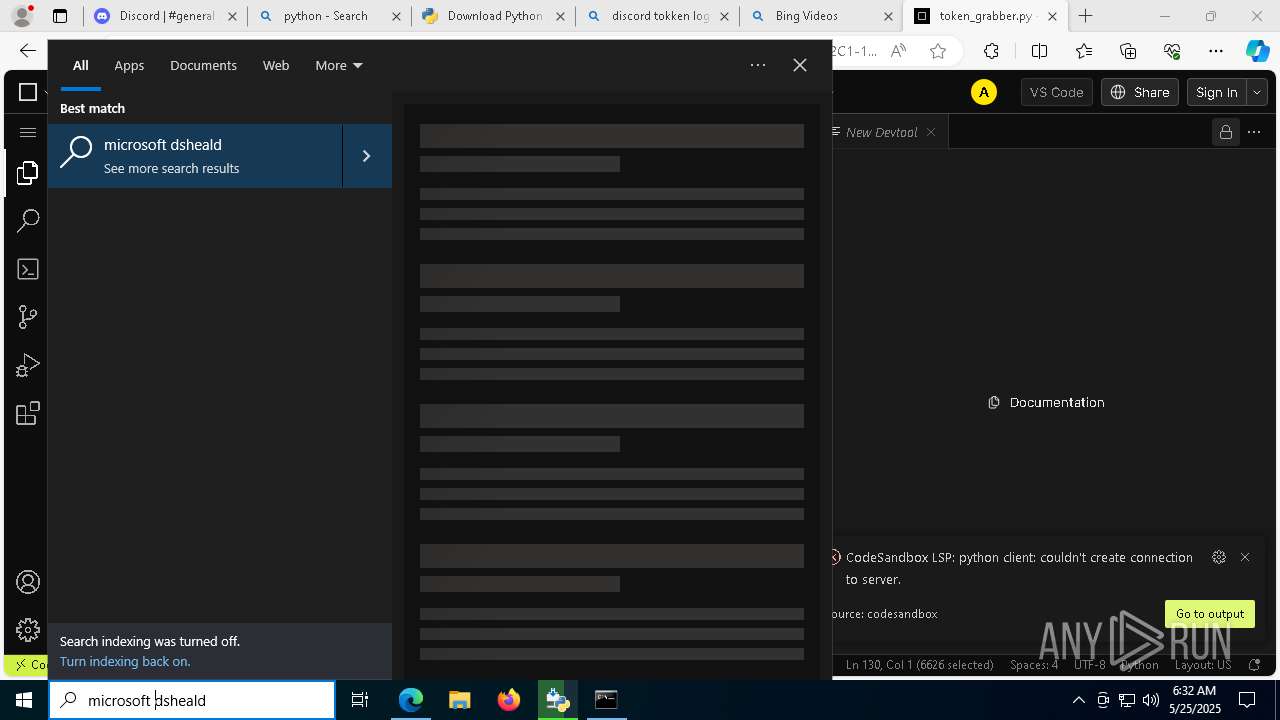This screenshot has width=1280, height=720.
Task: Click the Go to output button
Action: tap(1209, 614)
